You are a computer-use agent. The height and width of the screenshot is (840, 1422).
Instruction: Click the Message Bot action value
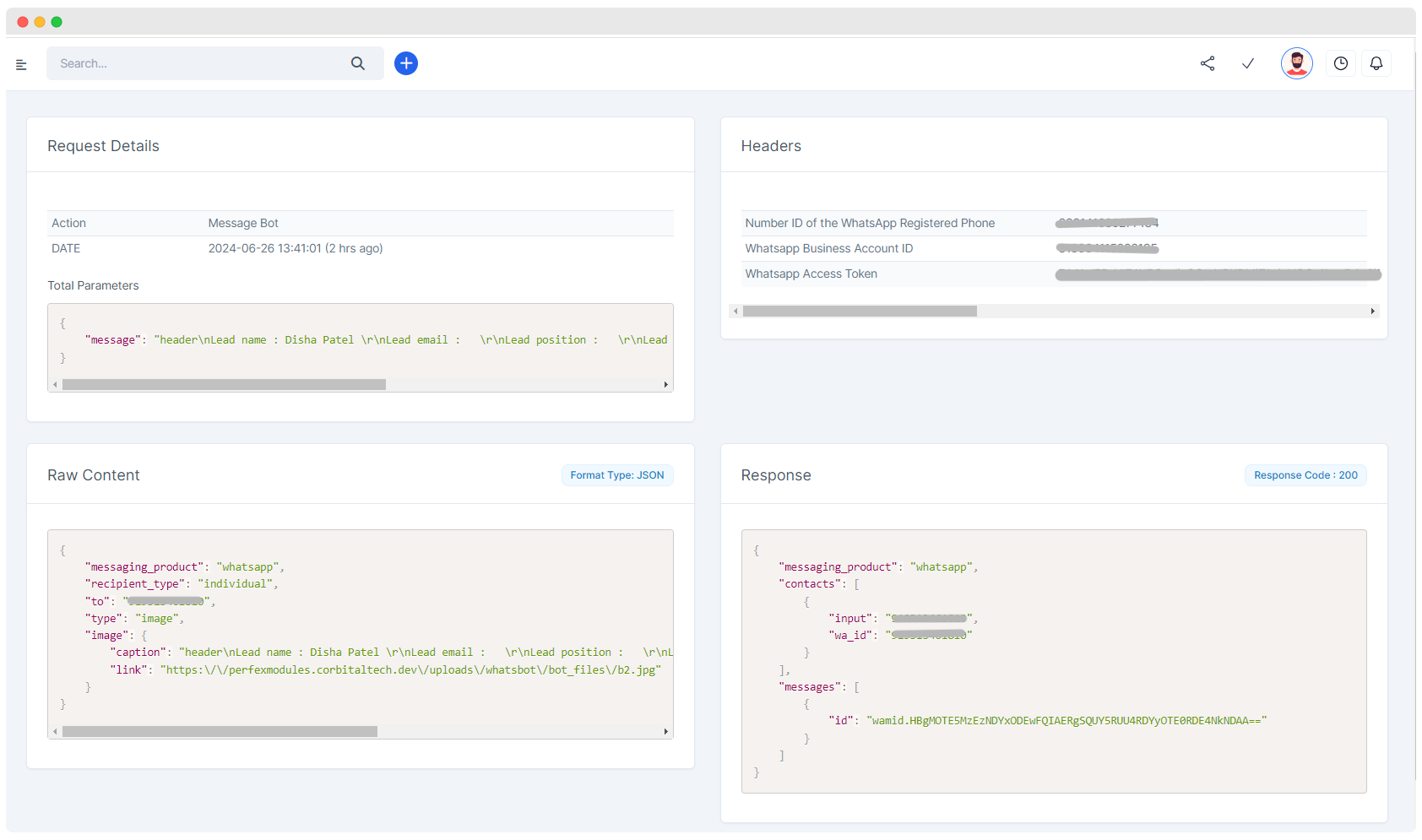click(243, 224)
